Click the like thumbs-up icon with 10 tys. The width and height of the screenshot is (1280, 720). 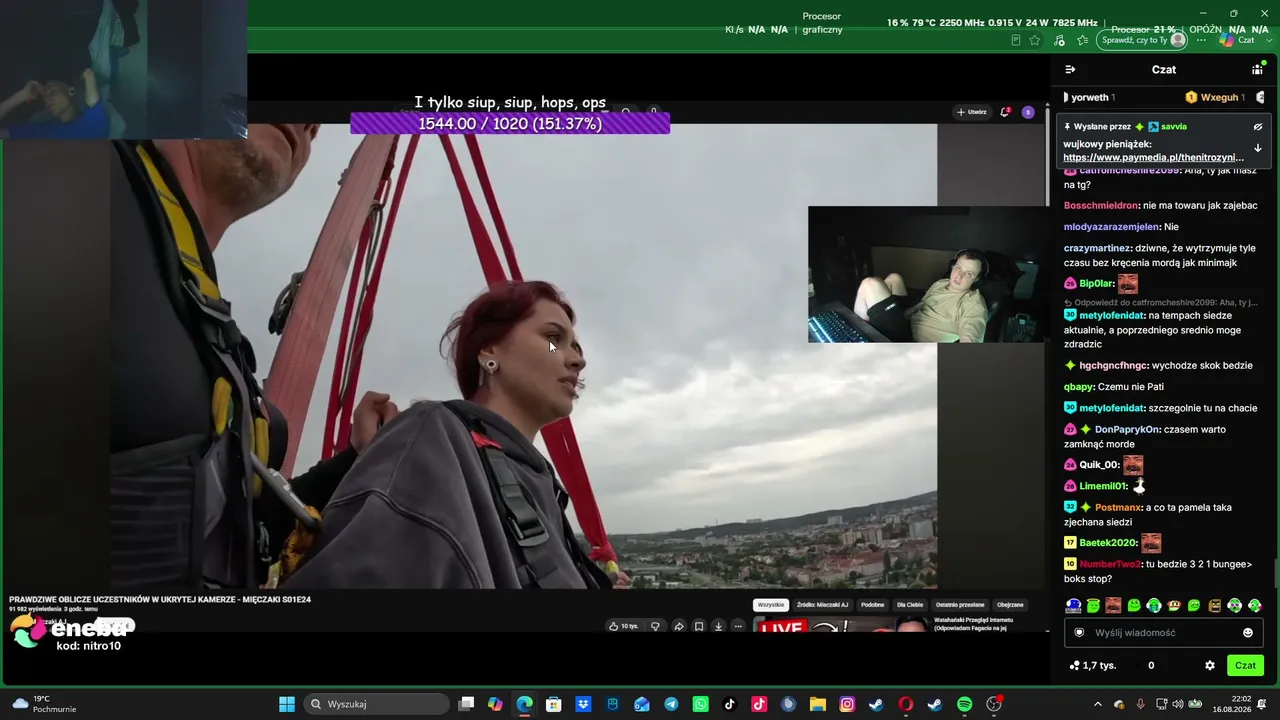click(623, 626)
